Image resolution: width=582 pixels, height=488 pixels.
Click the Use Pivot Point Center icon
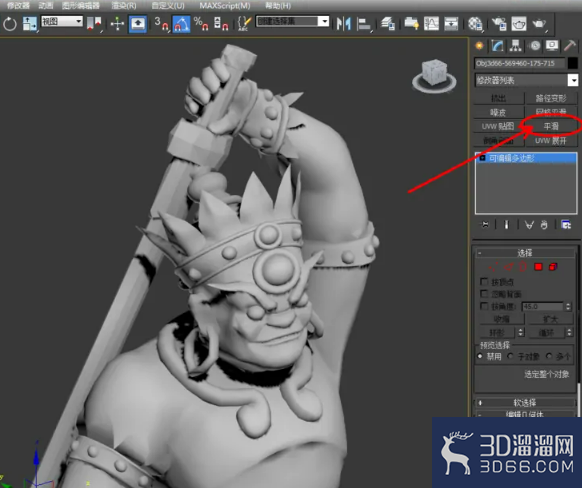(x=94, y=24)
